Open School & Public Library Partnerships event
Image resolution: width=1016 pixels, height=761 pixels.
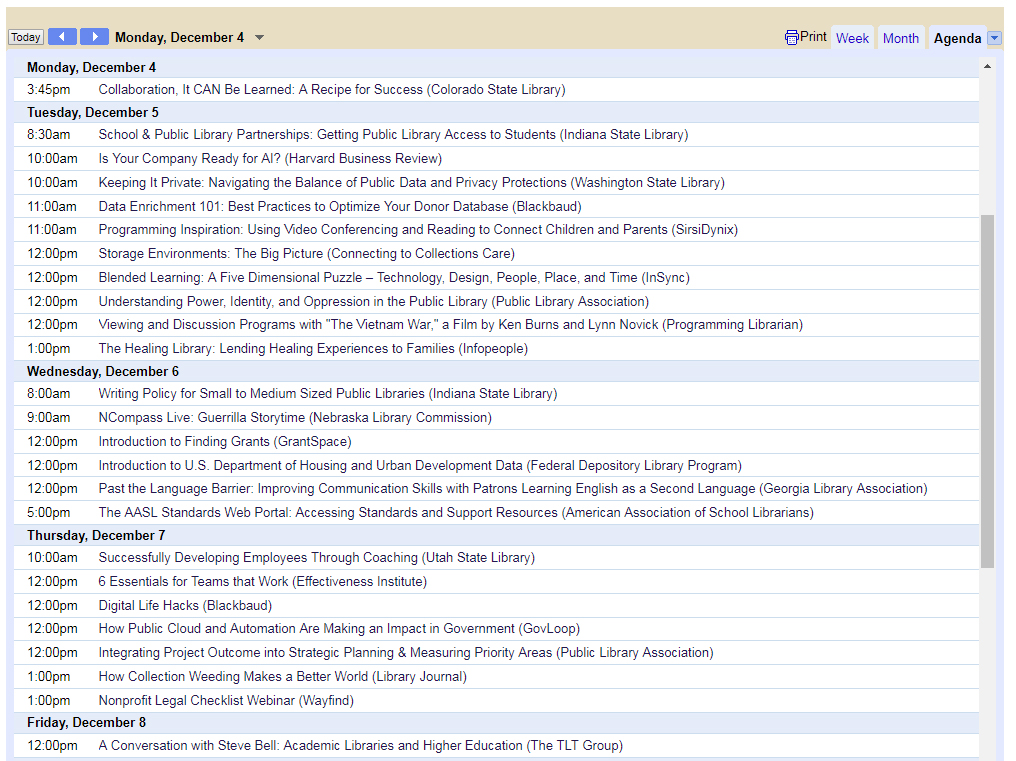pos(393,135)
